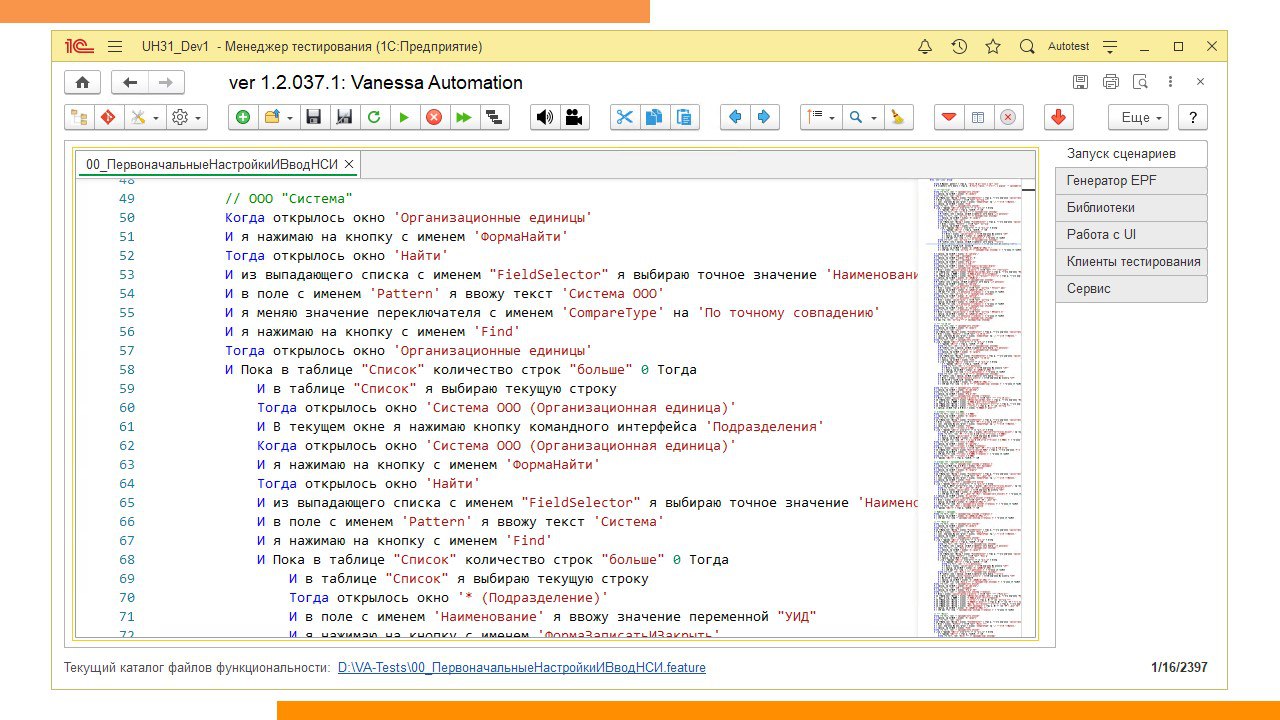The height and width of the screenshot is (720, 1280).
Task: Open the title bar service lines menu
Action: coord(1110,47)
